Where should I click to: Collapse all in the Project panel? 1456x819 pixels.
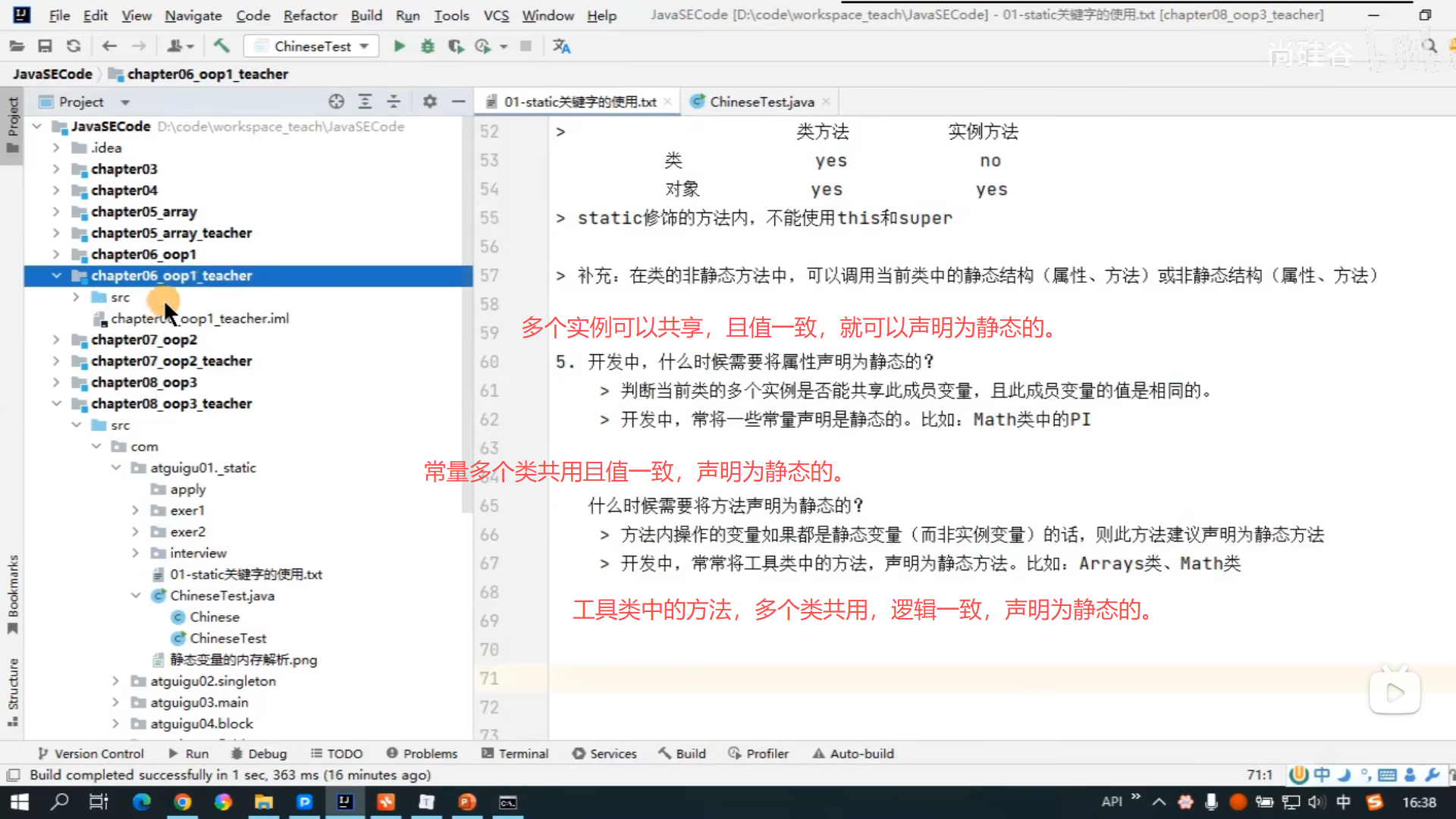[394, 102]
